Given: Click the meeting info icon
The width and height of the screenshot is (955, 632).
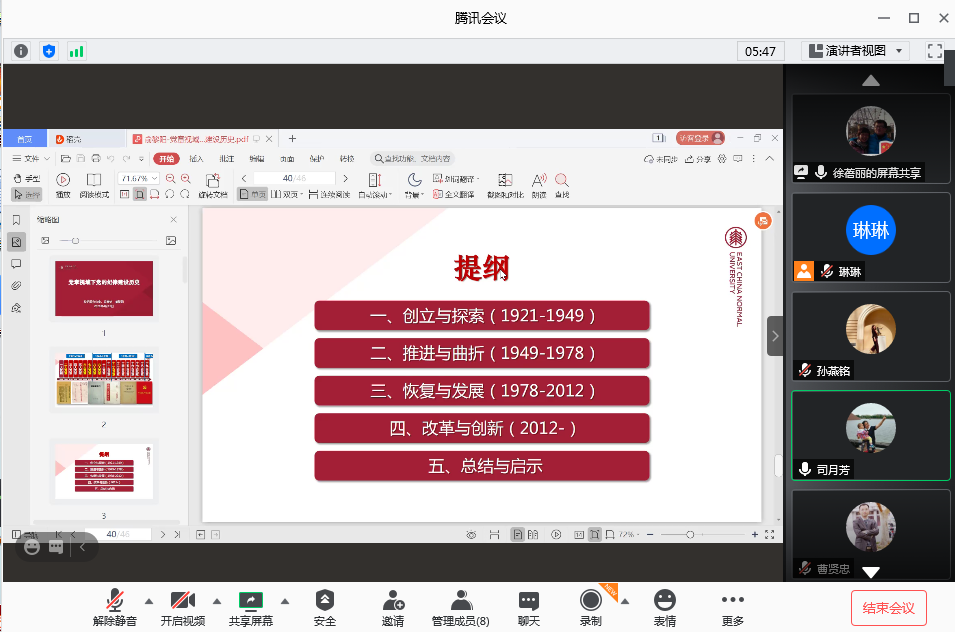Looking at the screenshot, I should 21,51.
